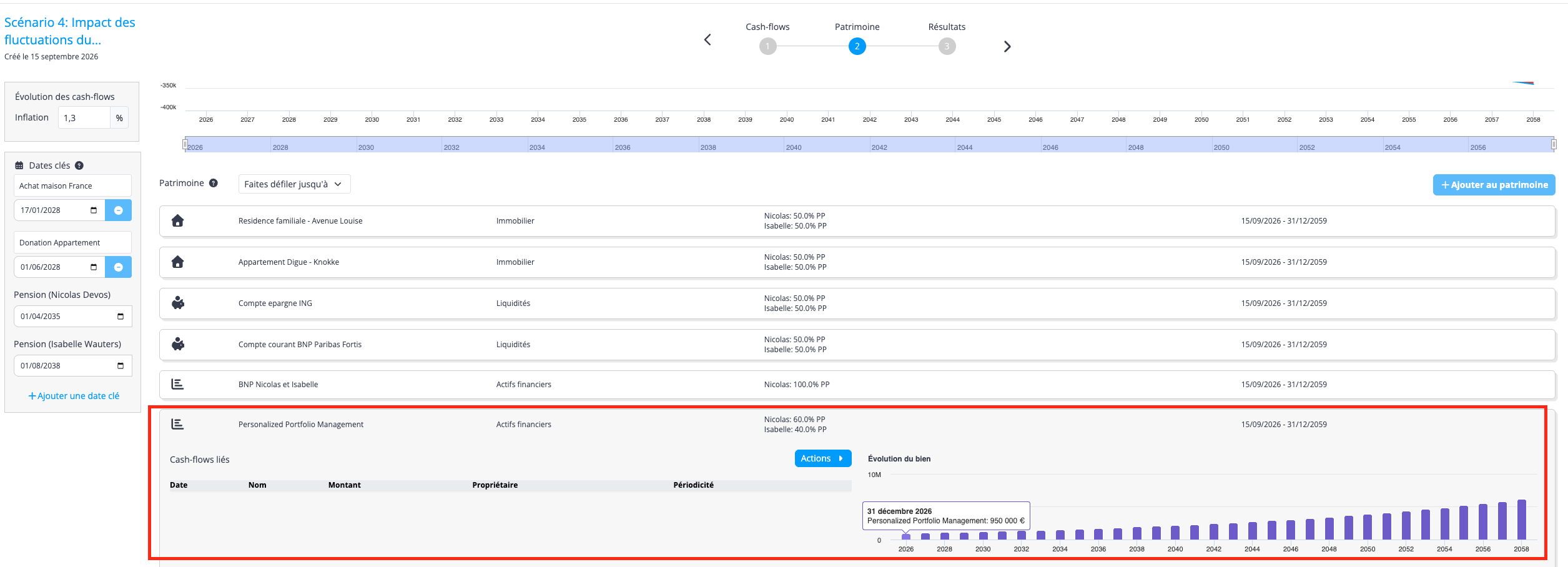
Task: Go to the Cash-flows step
Action: click(767, 46)
